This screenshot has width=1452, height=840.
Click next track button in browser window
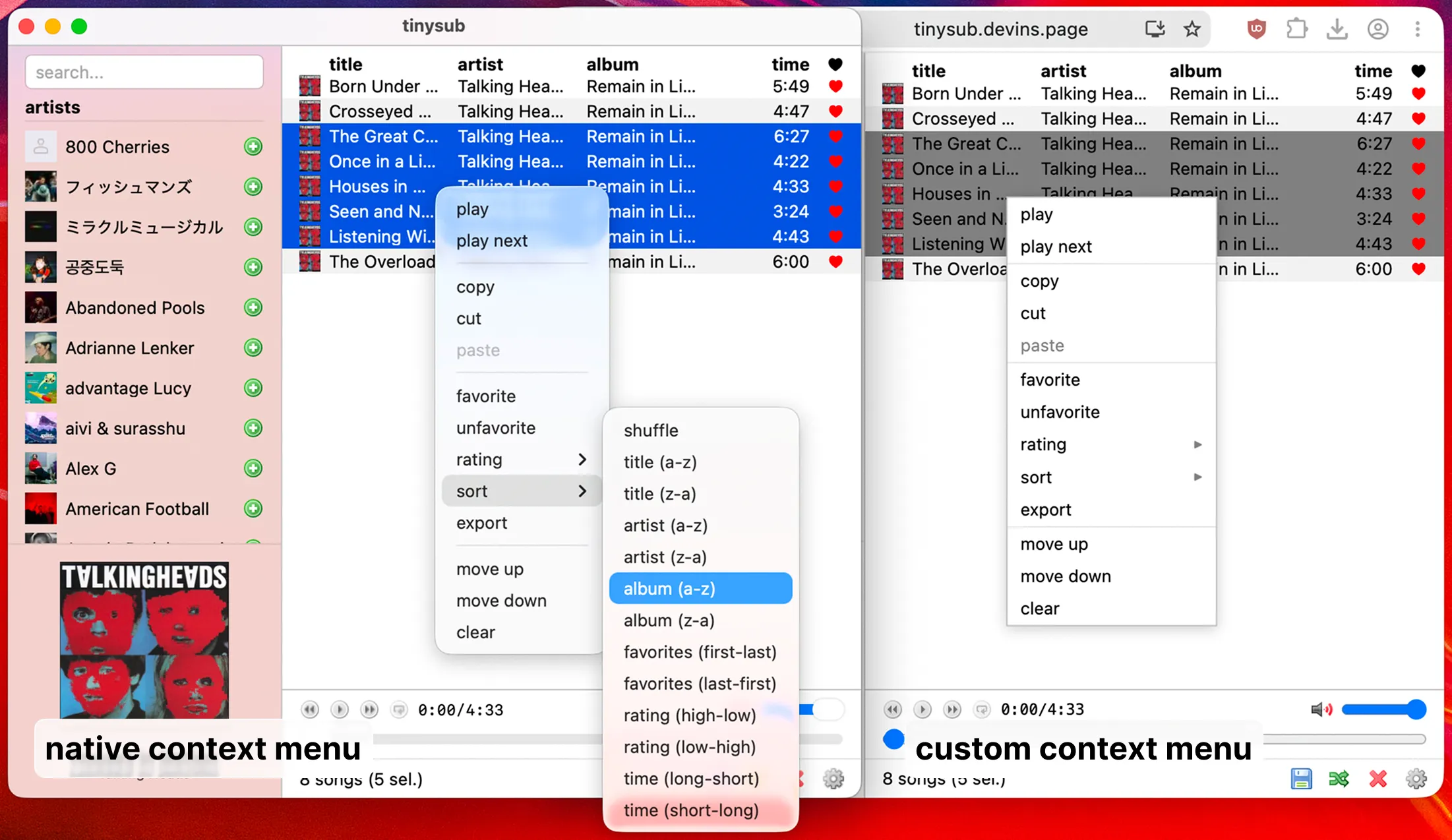point(952,709)
